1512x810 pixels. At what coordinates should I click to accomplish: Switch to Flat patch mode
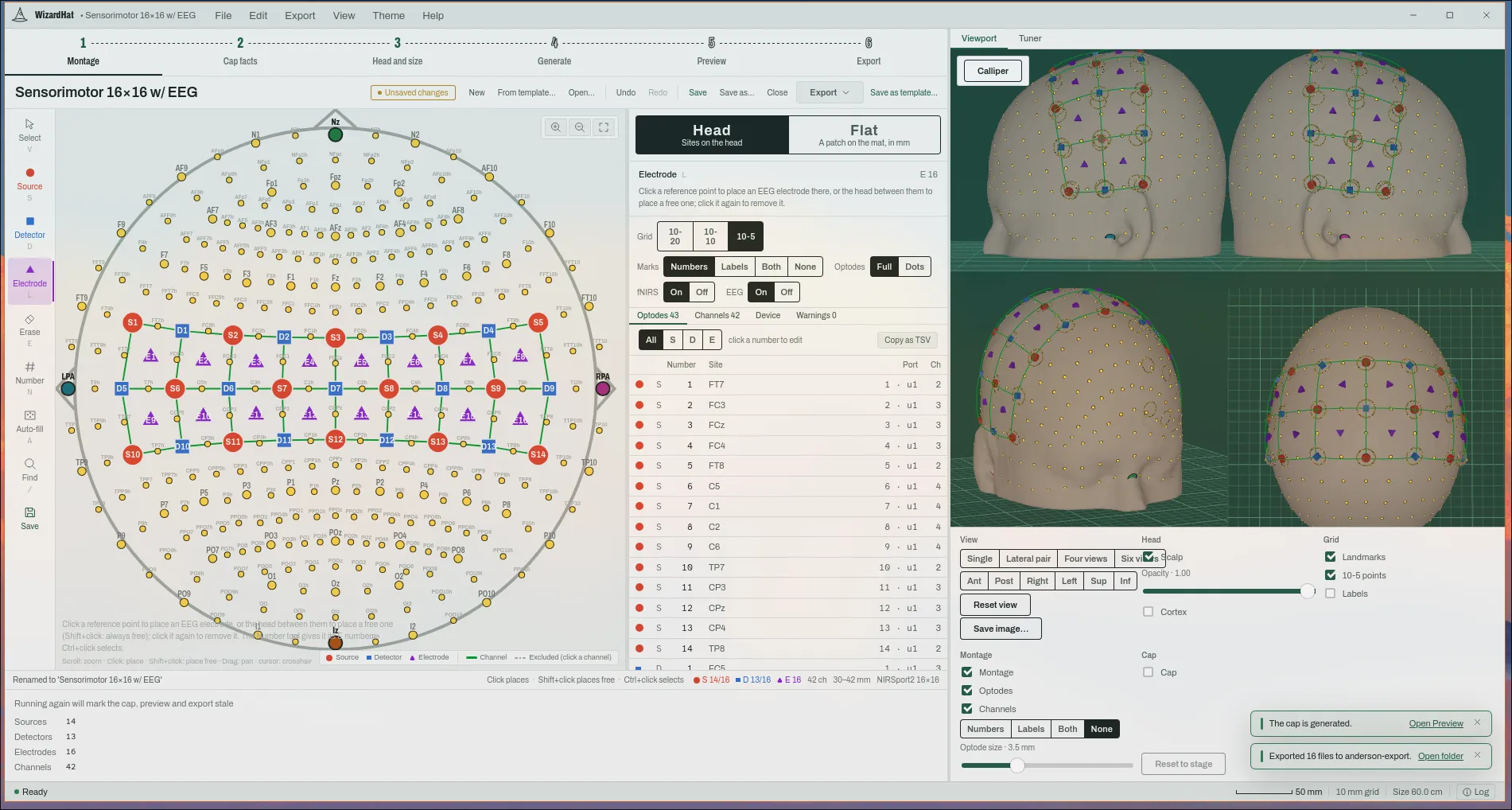tap(864, 135)
